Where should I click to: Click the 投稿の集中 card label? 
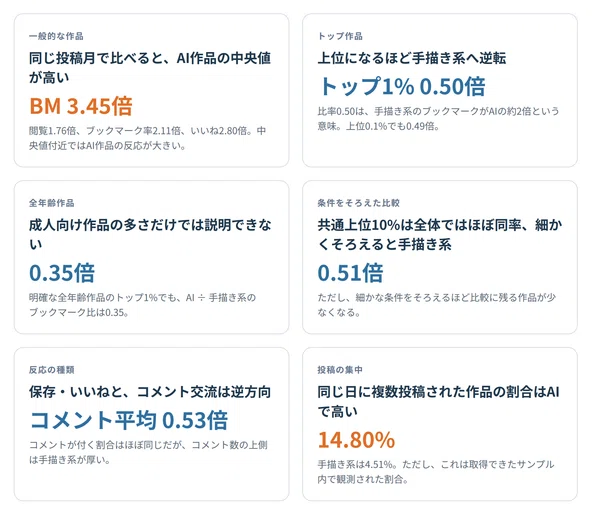[340, 370]
